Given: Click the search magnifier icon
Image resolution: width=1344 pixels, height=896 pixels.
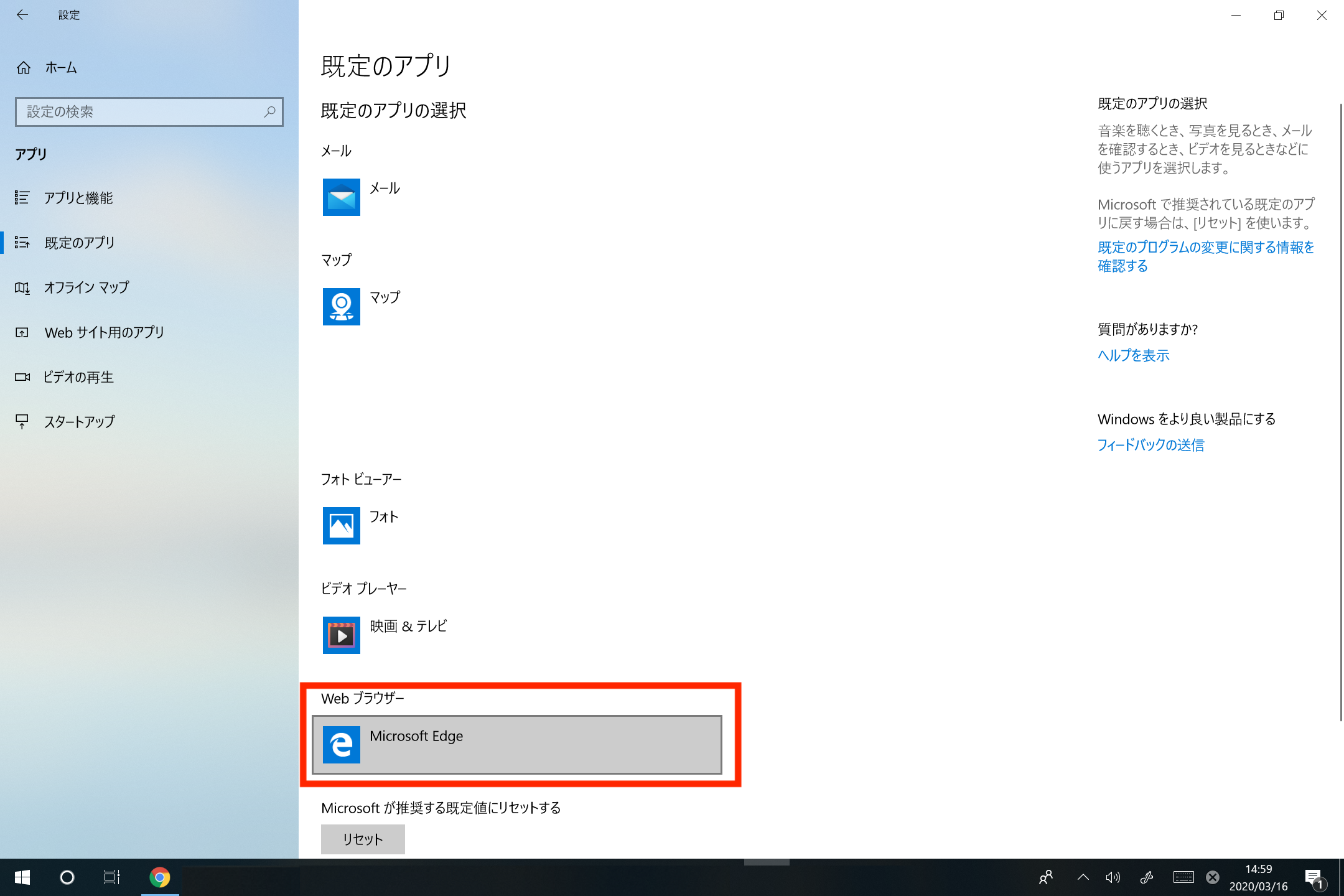Looking at the screenshot, I should click(269, 112).
